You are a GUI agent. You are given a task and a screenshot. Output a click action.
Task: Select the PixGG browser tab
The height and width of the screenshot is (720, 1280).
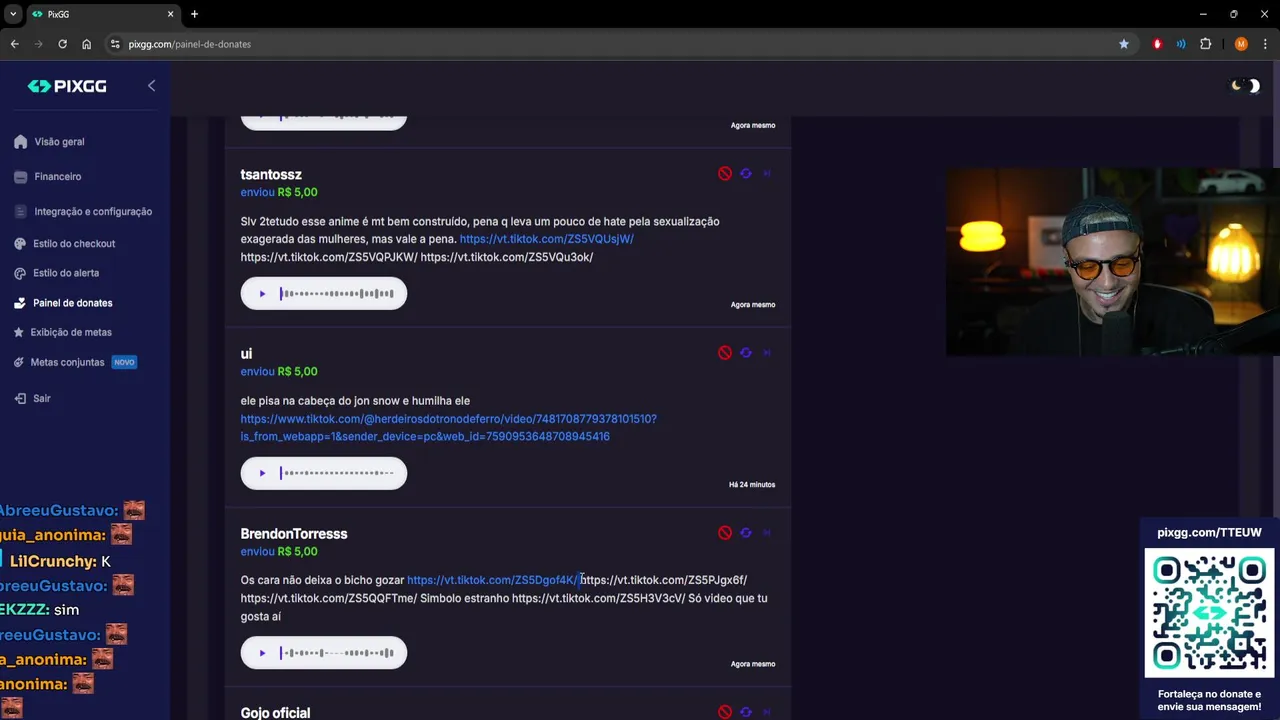pyautogui.click(x=102, y=14)
